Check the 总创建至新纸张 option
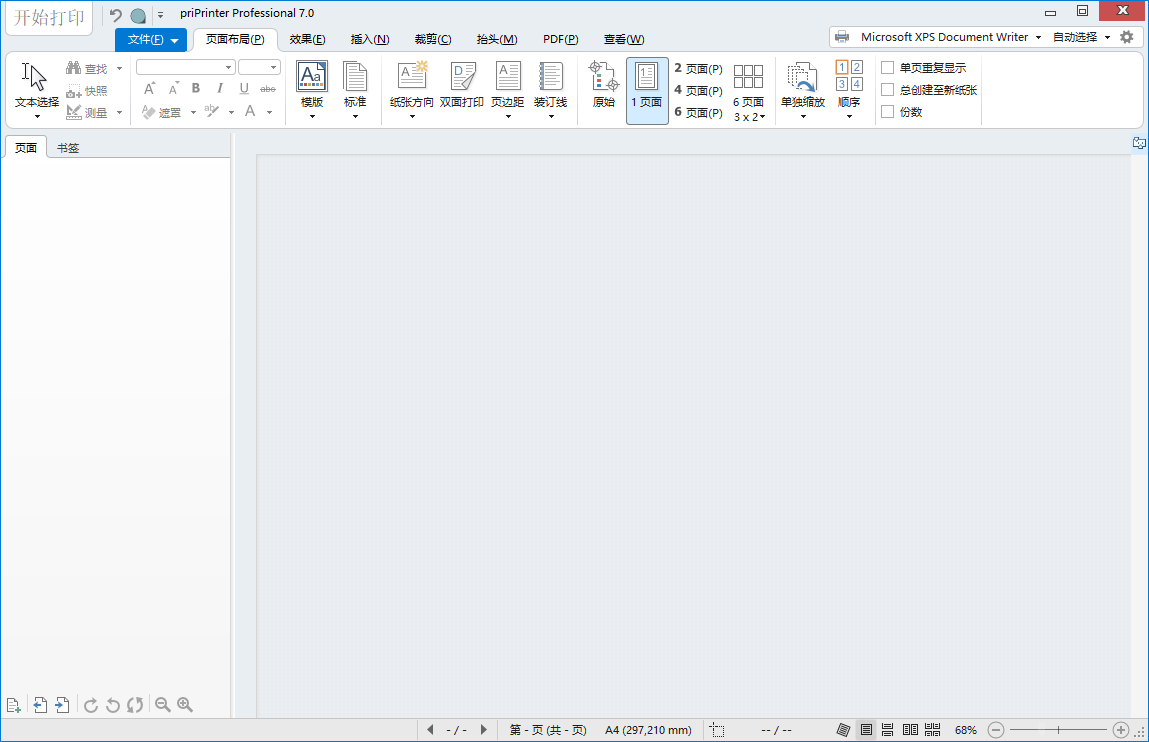Screen dimensions: 1149x742 click(x=887, y=90)
